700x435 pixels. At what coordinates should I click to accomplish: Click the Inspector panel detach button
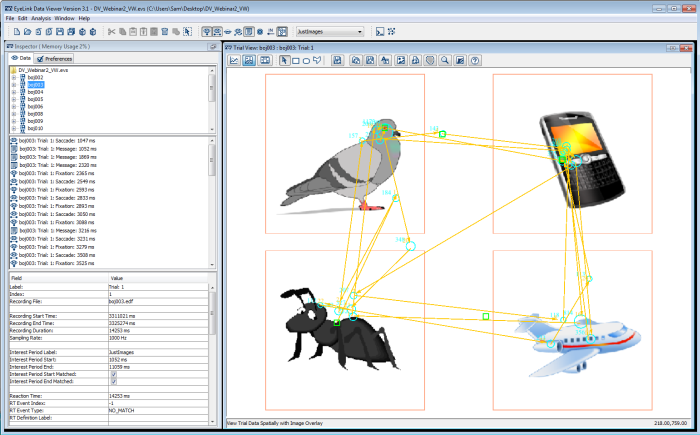[212, 46]
